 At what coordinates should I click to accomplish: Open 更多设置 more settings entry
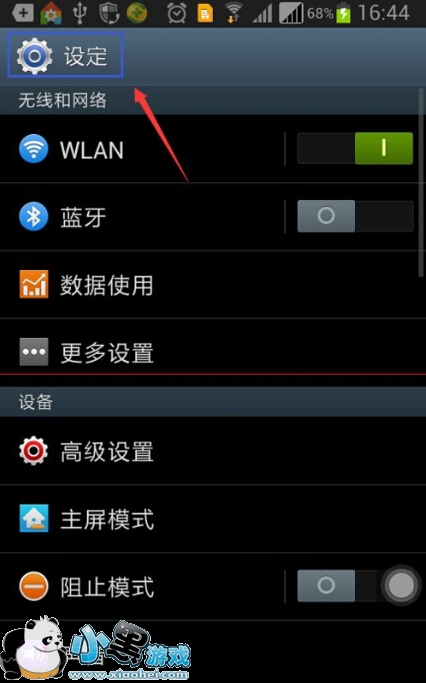click(x=213, y=352)
